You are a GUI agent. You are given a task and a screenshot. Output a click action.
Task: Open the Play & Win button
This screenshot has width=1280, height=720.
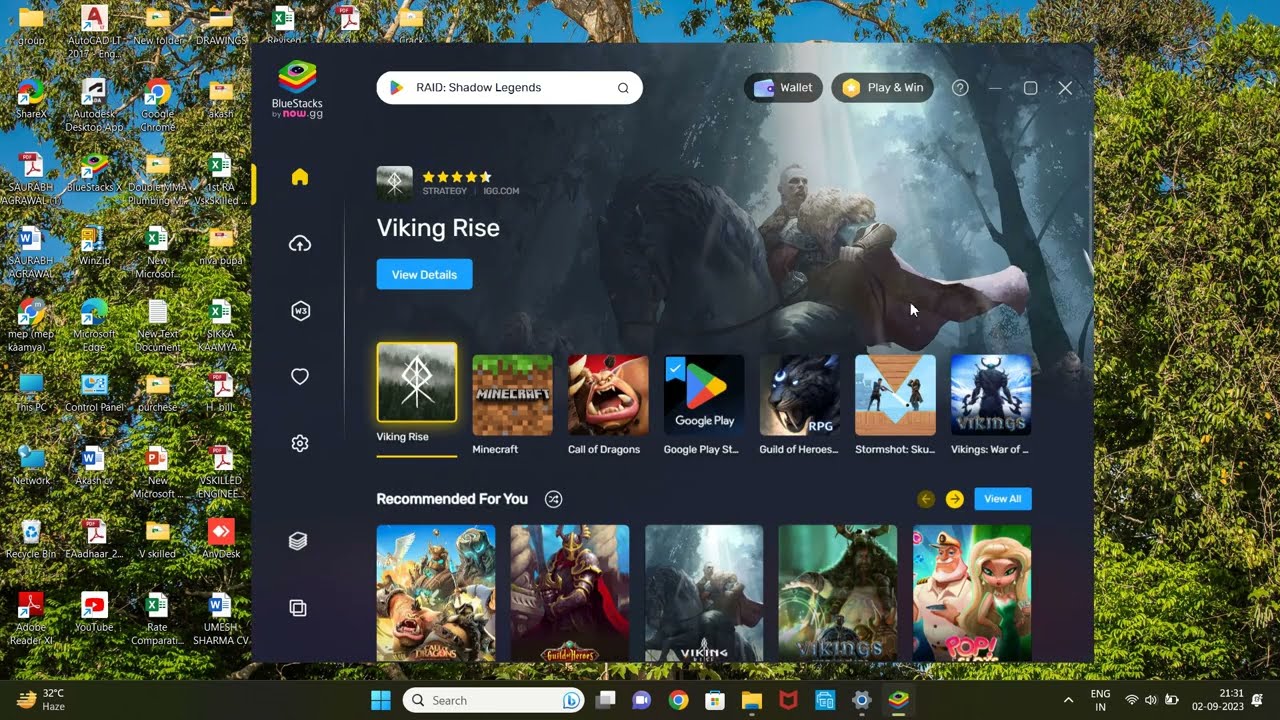click(x=883, y=88)
